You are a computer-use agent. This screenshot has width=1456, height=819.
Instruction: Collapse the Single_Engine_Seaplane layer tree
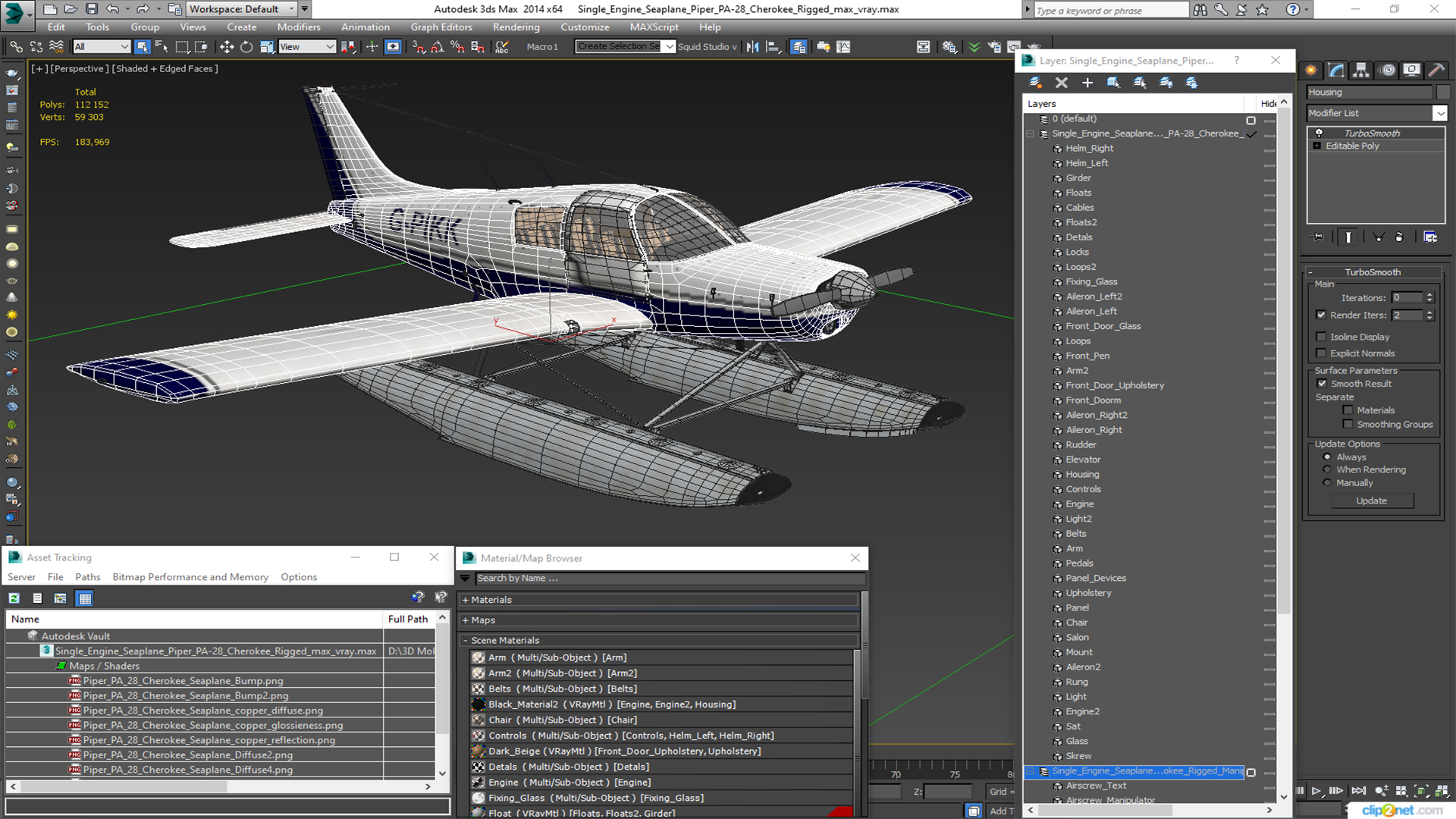1030,134
